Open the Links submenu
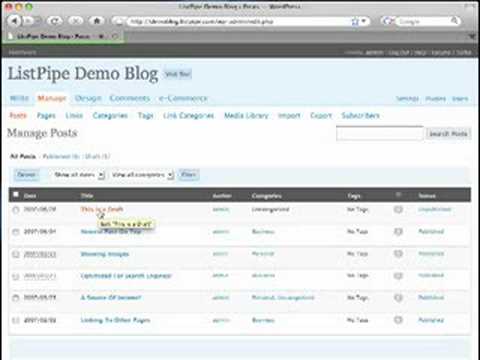This screenshot has width=480, height=360. tap(74, 115)
